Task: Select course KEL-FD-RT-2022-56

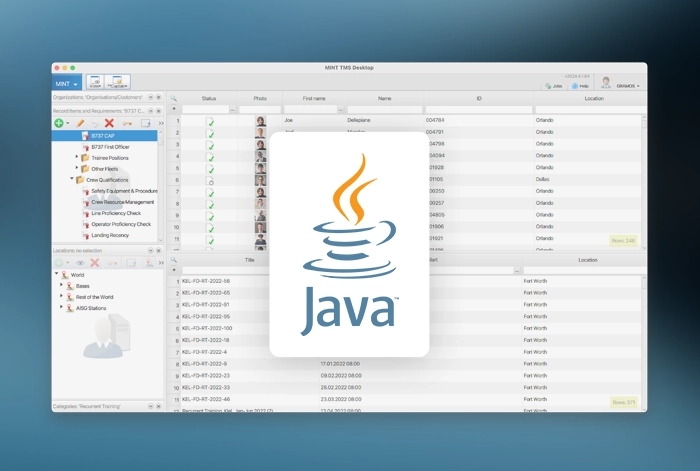Action: pos(206,281)
